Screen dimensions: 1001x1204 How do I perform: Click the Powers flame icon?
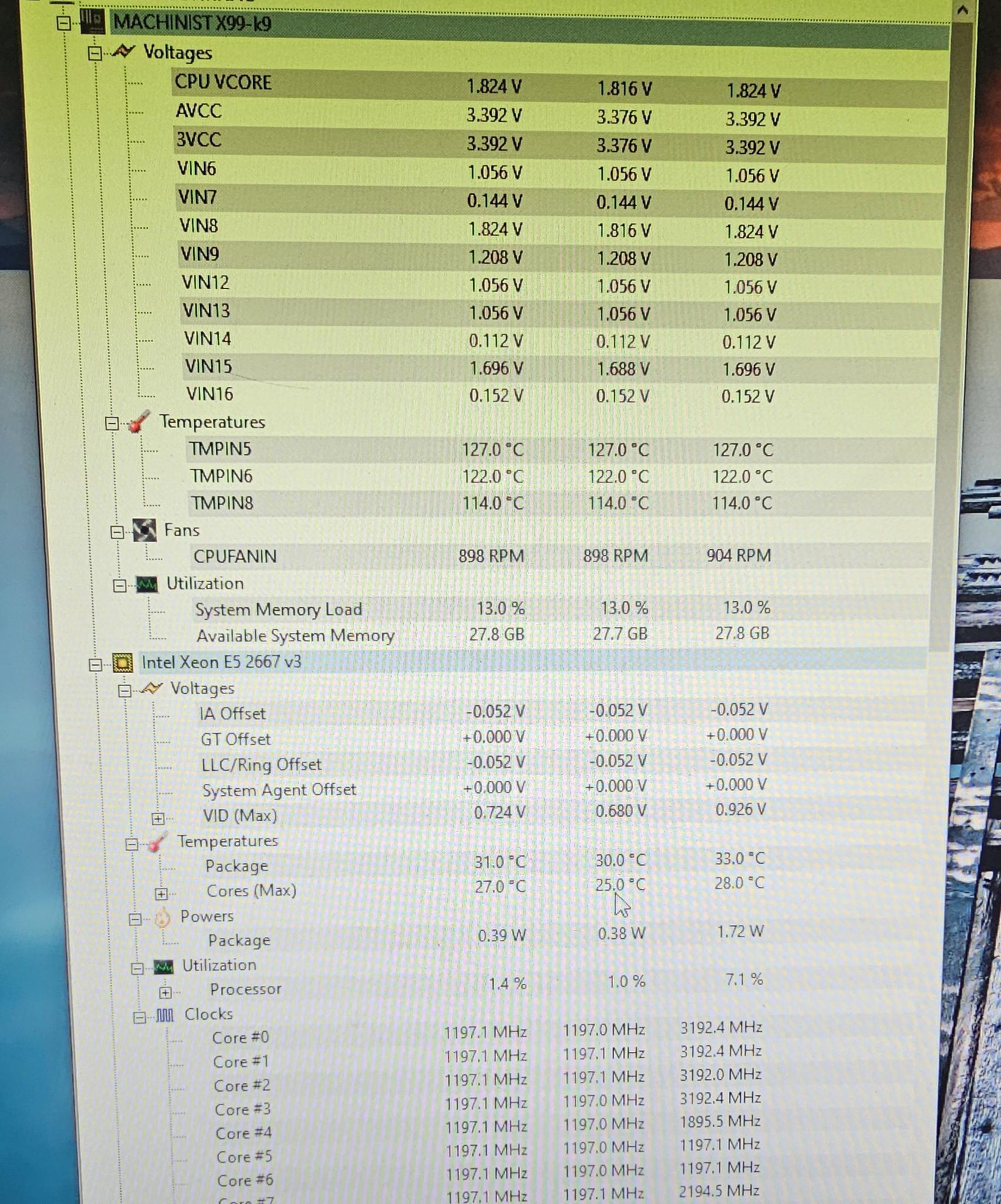(162, 918)
